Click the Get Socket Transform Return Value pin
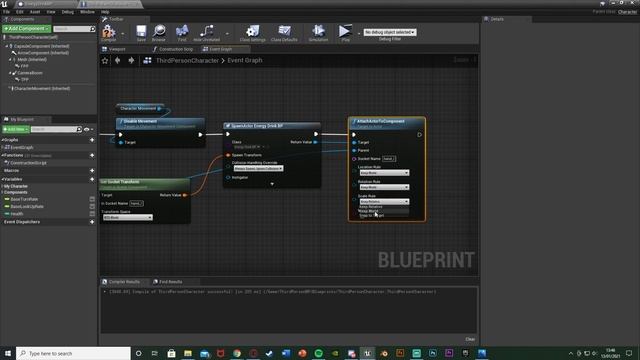The image size is (640, 360). coord(185,195)
